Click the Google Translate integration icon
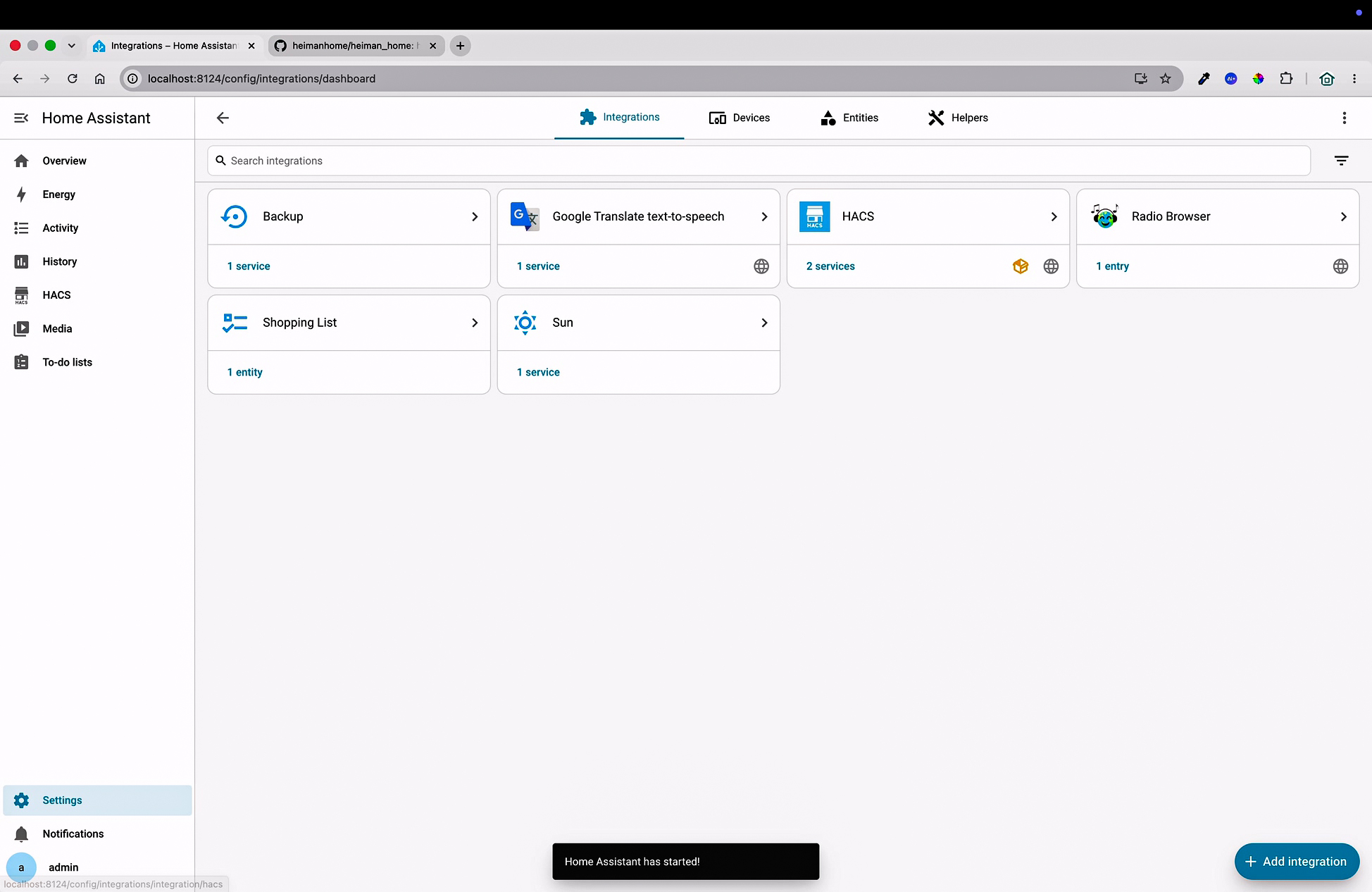The image size is (1372, 892). pyautogui.click(x=525, y=216)
